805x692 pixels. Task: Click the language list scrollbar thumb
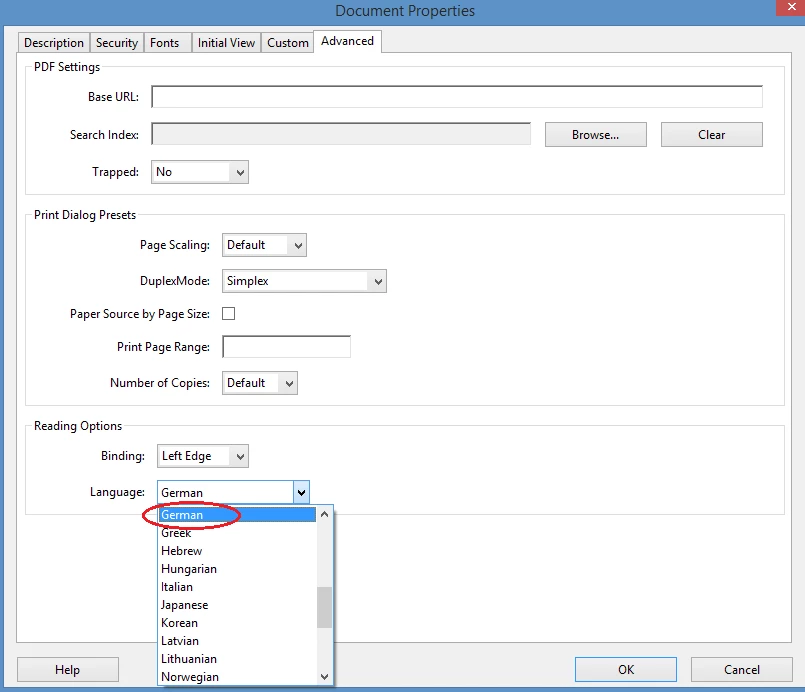(x=324, y=607)
